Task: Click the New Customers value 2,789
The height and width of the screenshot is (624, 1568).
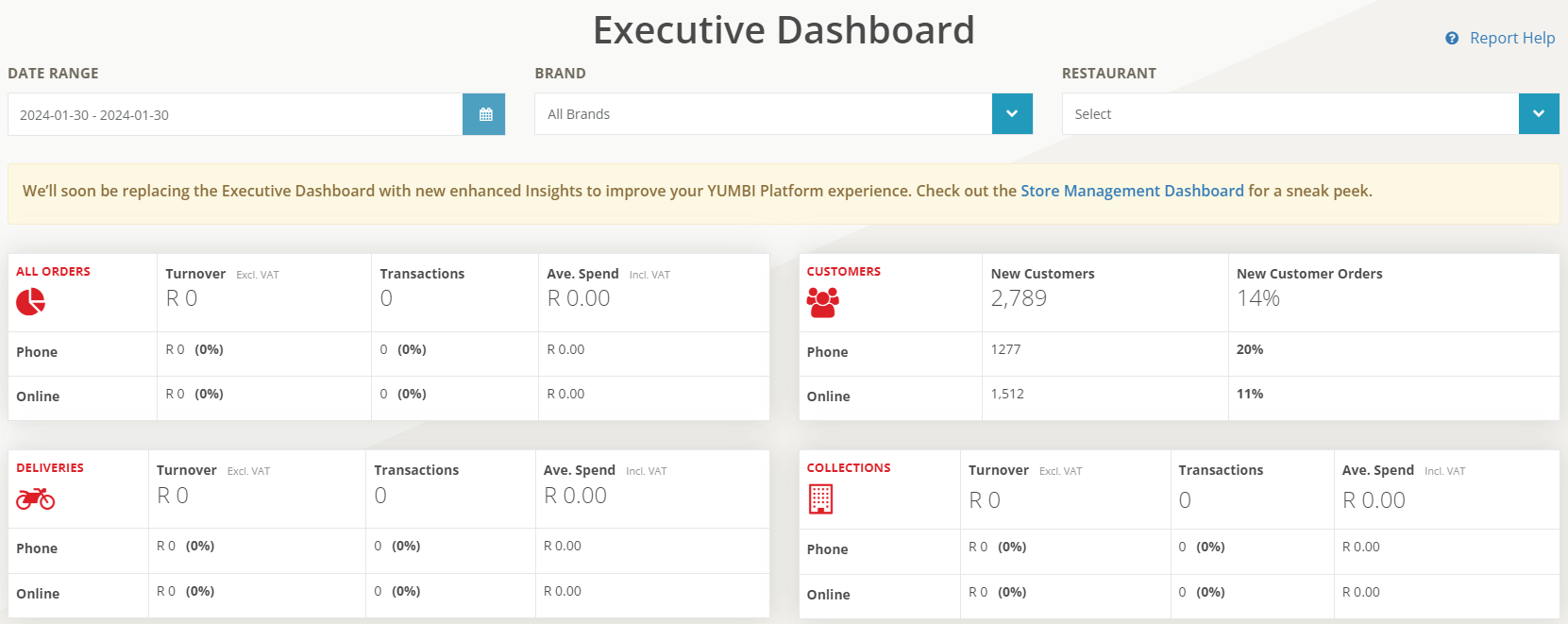Action: point(1019,298)
